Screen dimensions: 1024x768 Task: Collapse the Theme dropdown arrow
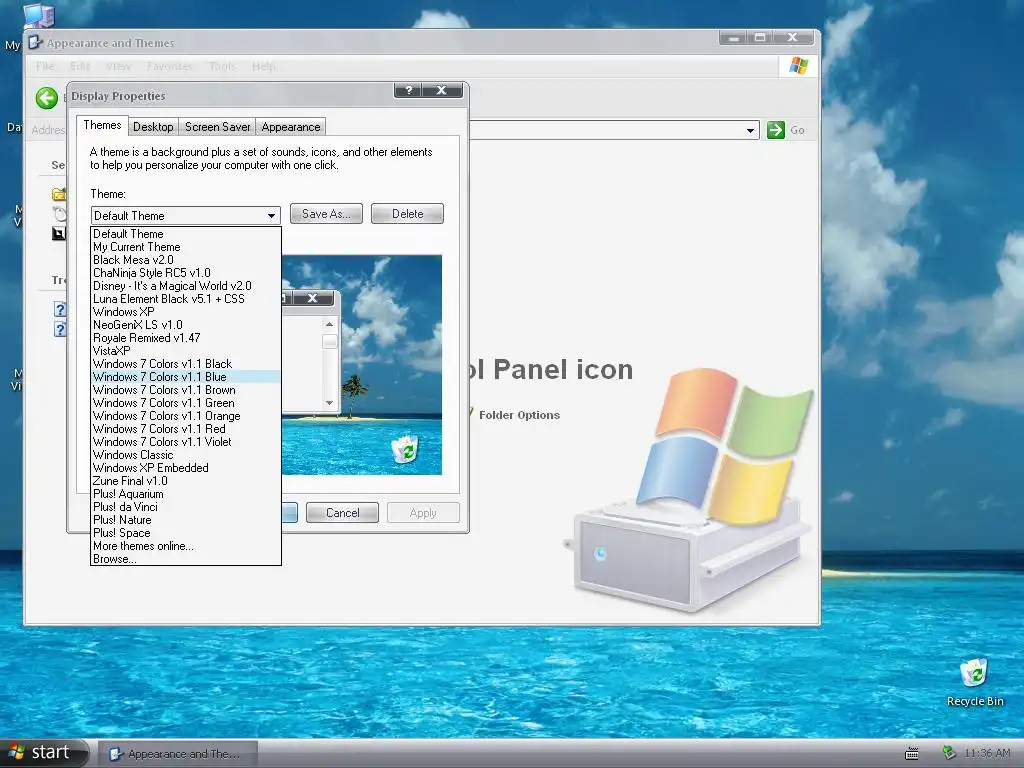[x=271, y=216]
